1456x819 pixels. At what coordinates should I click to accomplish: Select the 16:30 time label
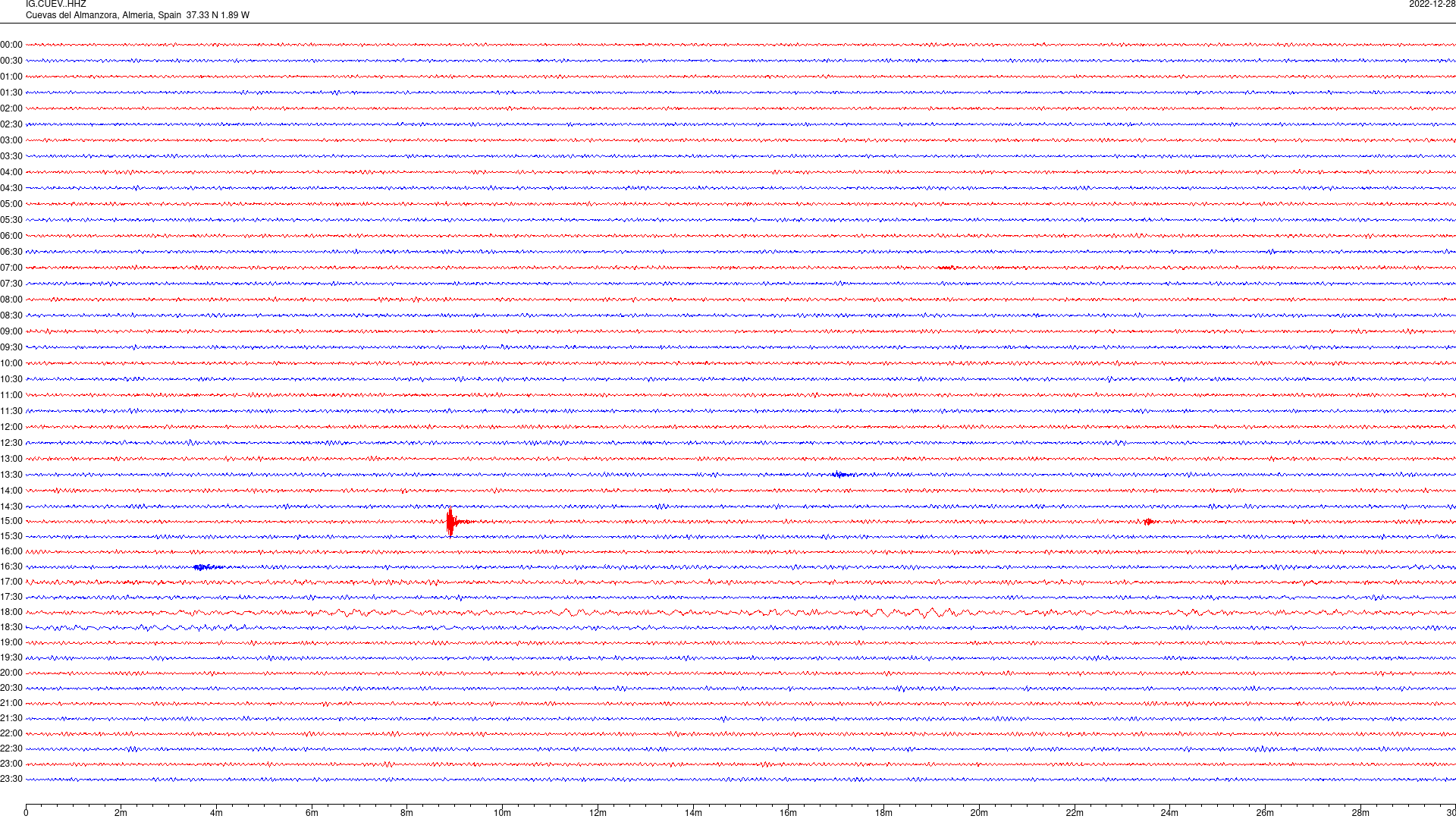(x=11, y=566)
